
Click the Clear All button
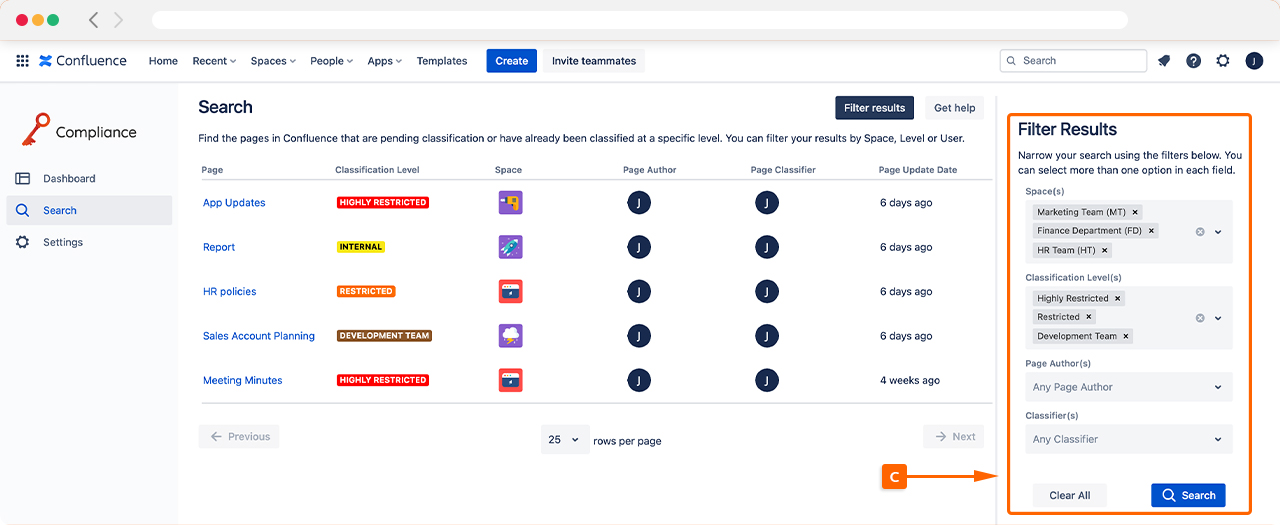(1070, 495)
